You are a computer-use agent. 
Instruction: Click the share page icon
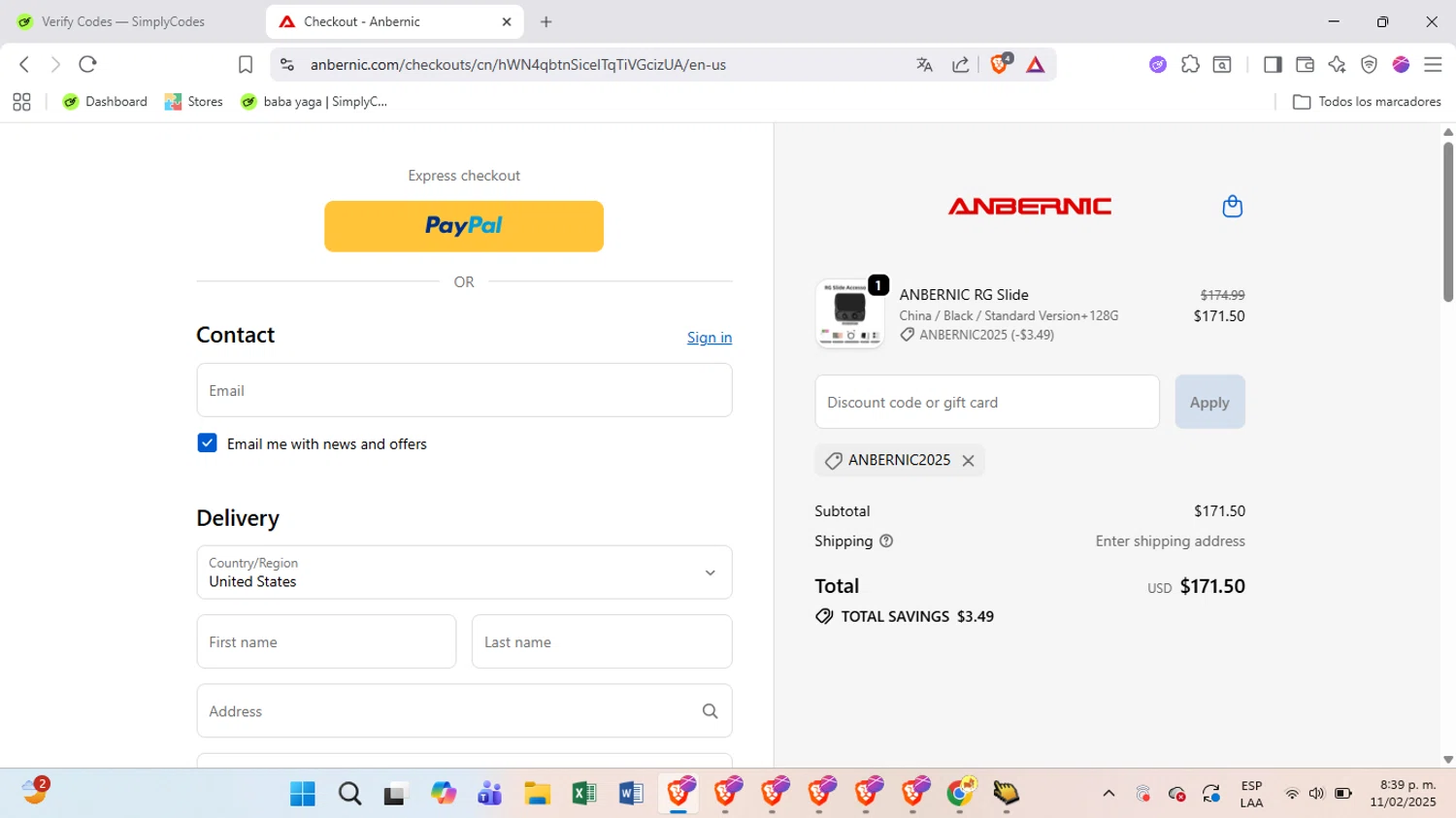point(960,64)
